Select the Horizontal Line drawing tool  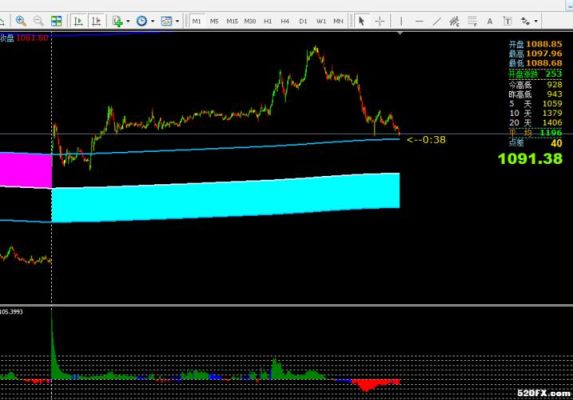click(x=420, y=21)
